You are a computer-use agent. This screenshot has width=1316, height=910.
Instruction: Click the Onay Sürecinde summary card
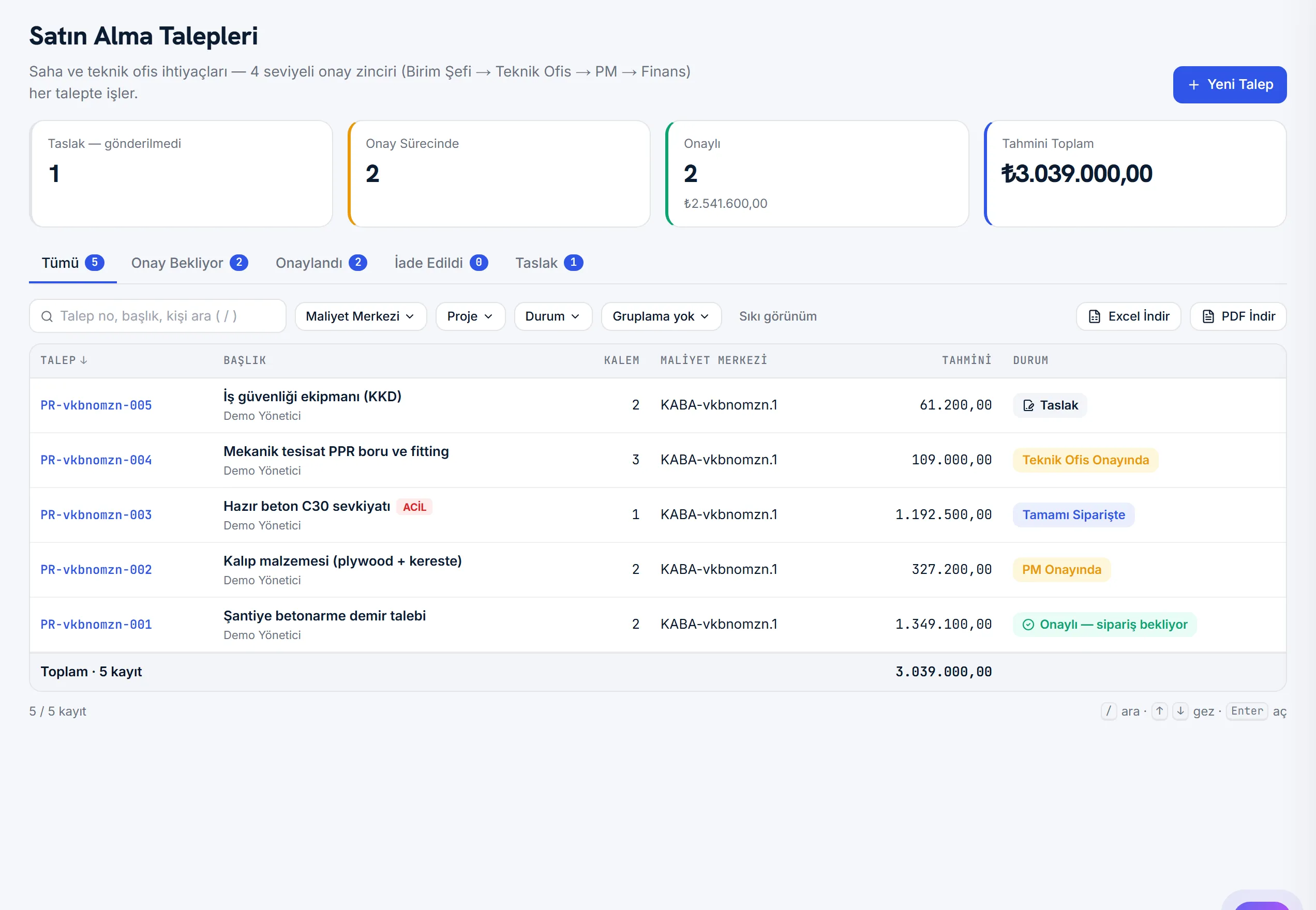click(x=499, y=174)
